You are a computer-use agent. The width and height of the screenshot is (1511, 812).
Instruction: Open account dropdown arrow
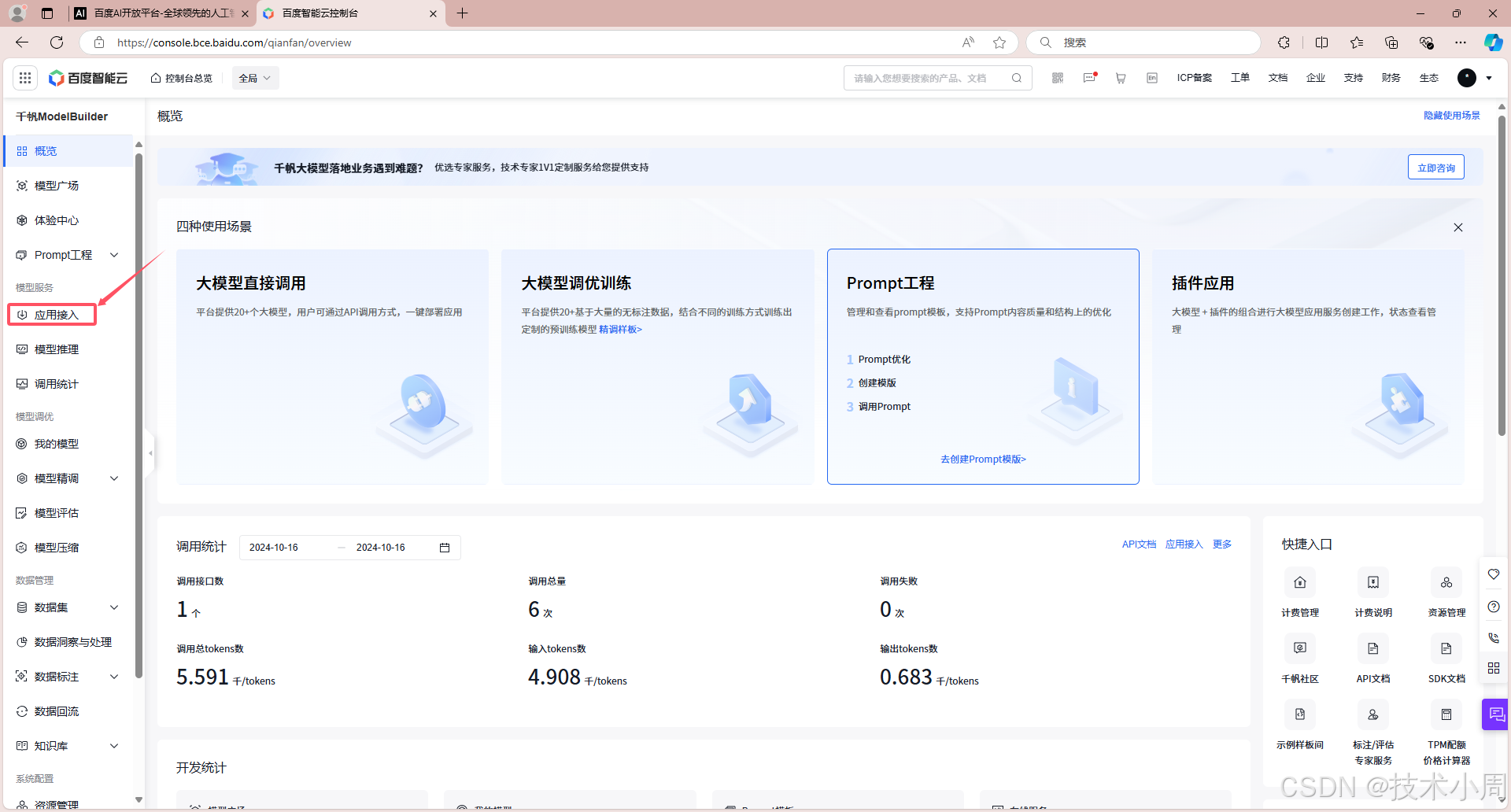point(1489,78)
